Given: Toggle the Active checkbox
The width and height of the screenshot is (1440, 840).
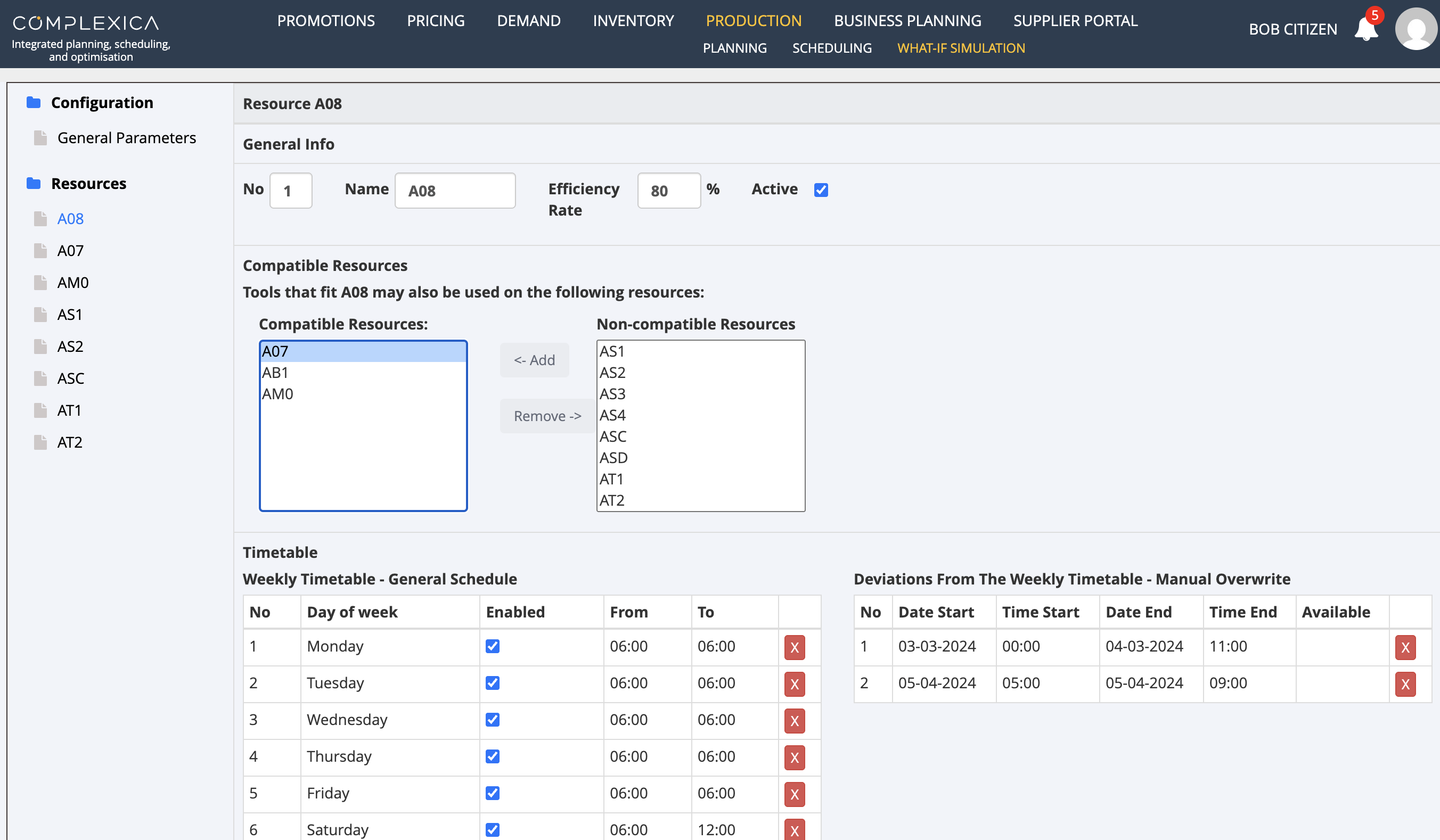Looking at the screenshot, I should 821,190.
